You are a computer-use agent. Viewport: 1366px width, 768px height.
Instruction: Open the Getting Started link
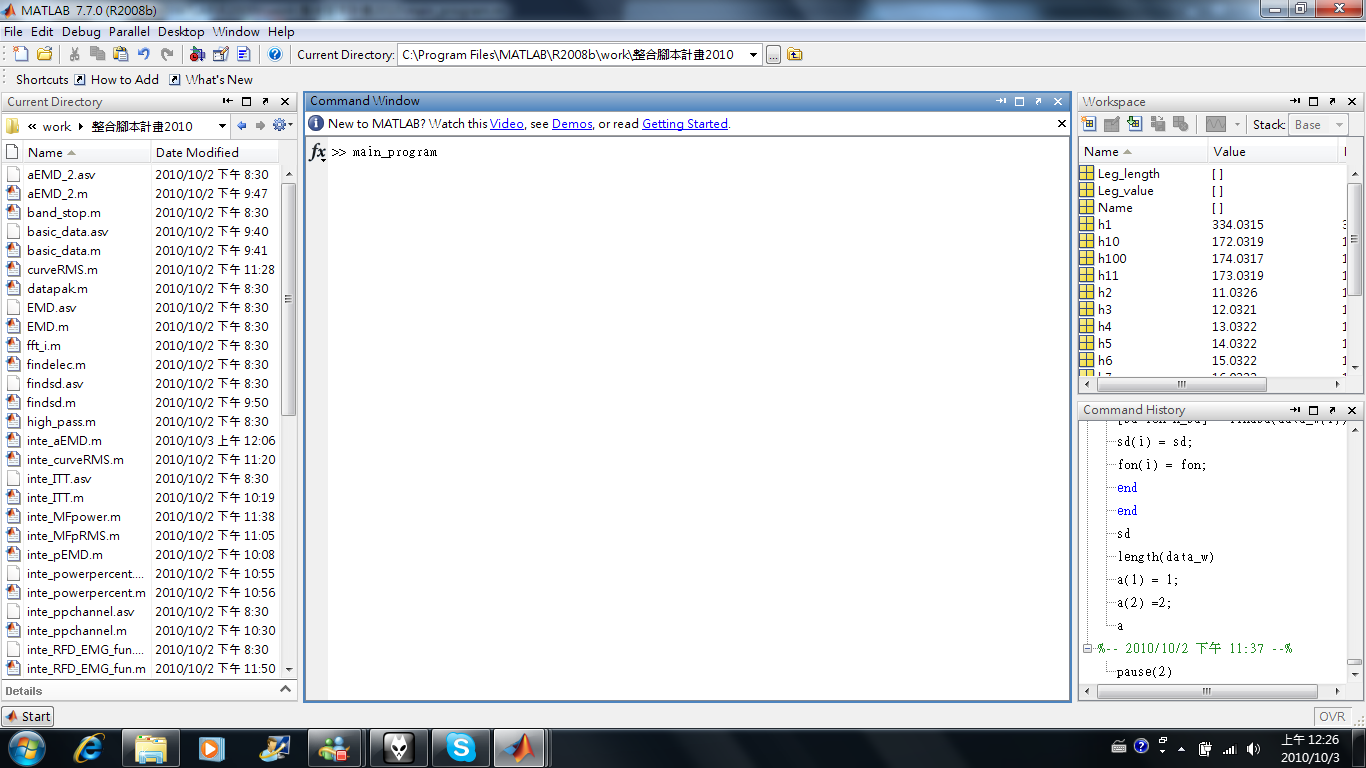point(685,124)
